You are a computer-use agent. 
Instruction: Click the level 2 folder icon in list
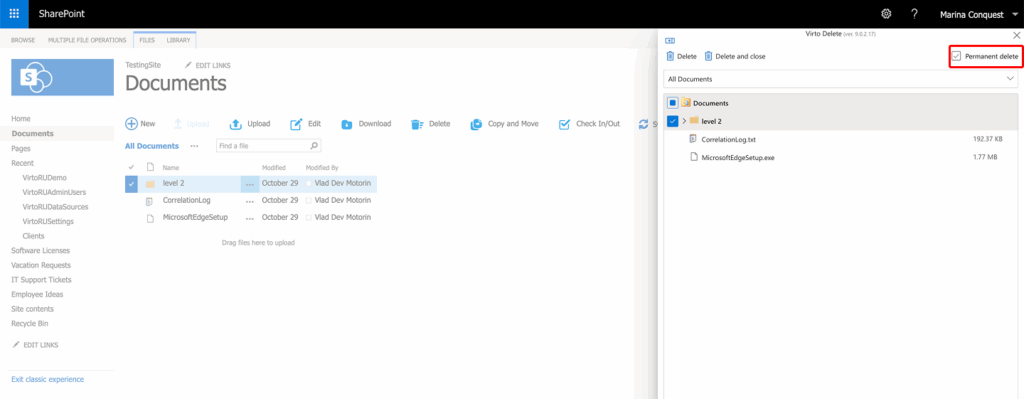(x=150, y=184)
